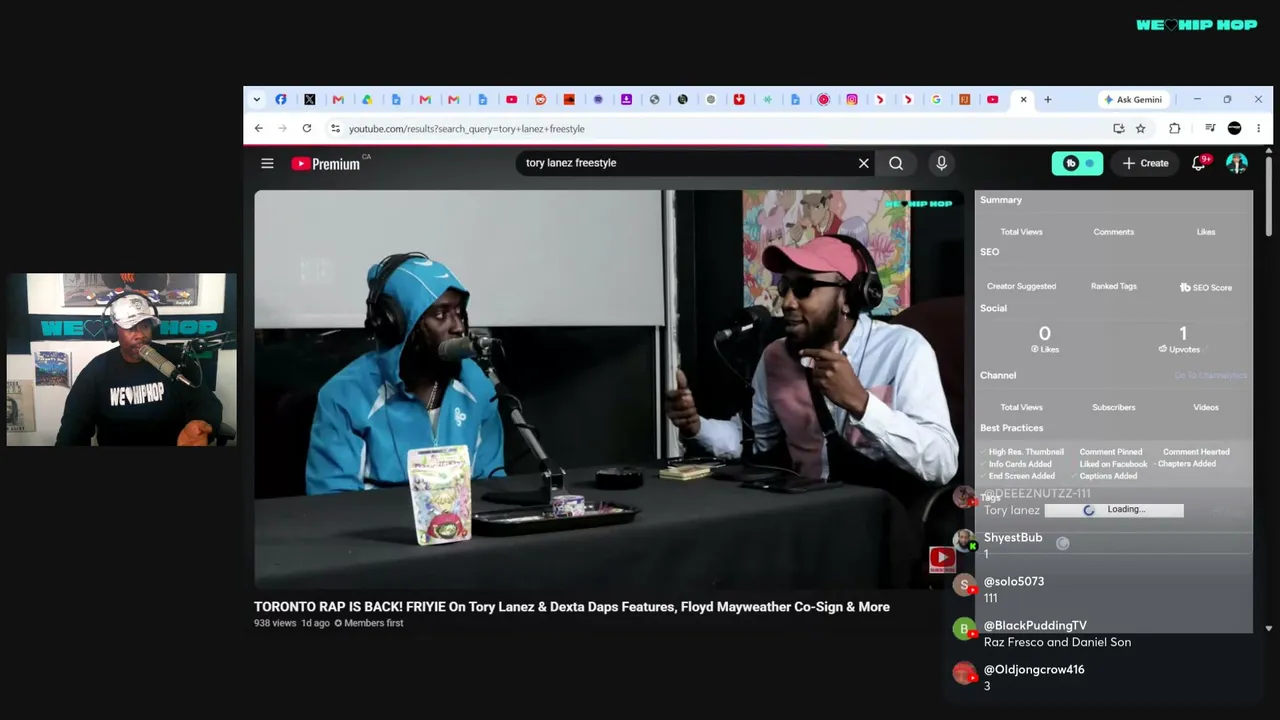This screenshot has height=720, width=1280.
Task: Click the SEO Score label
Action: coord(1206,287)
